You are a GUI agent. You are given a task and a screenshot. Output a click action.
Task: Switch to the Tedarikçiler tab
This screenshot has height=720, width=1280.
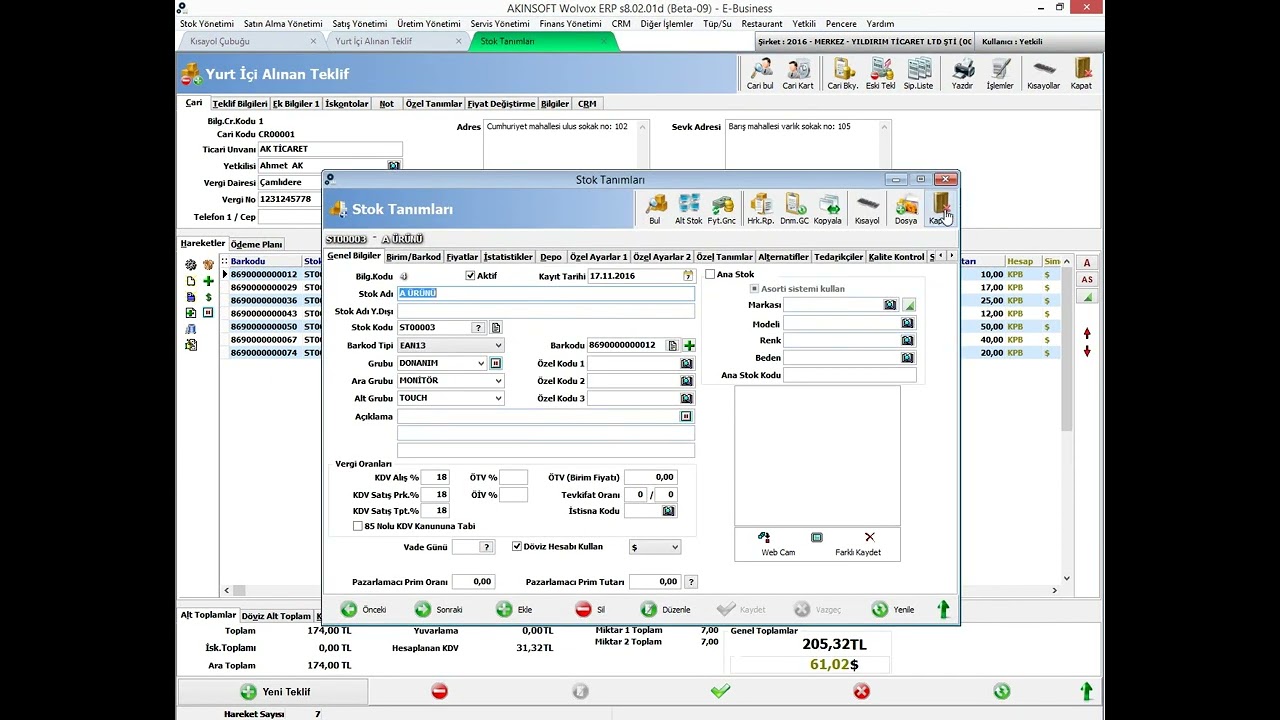(838, 257)
